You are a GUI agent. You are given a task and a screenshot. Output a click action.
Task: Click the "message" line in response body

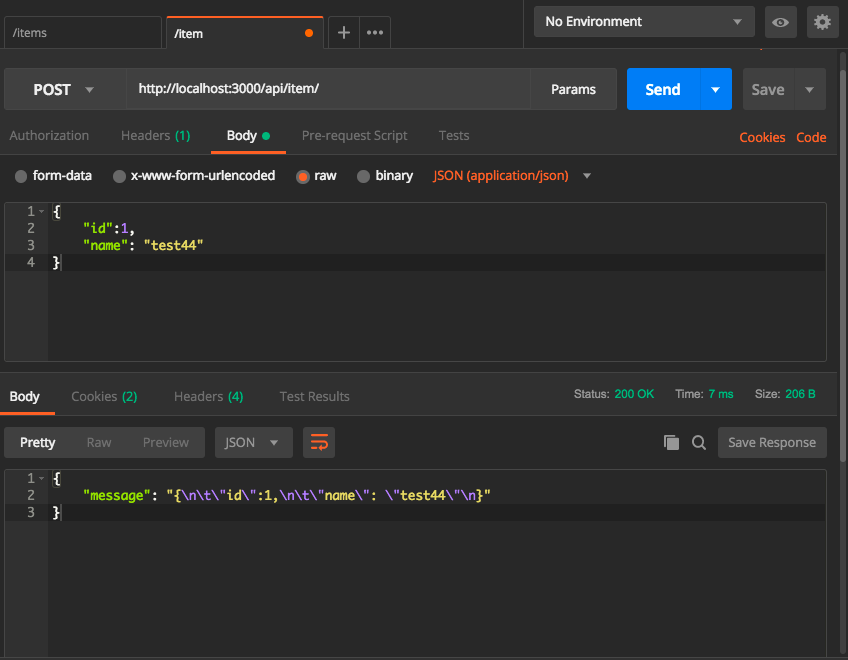[x=287, y=496]
